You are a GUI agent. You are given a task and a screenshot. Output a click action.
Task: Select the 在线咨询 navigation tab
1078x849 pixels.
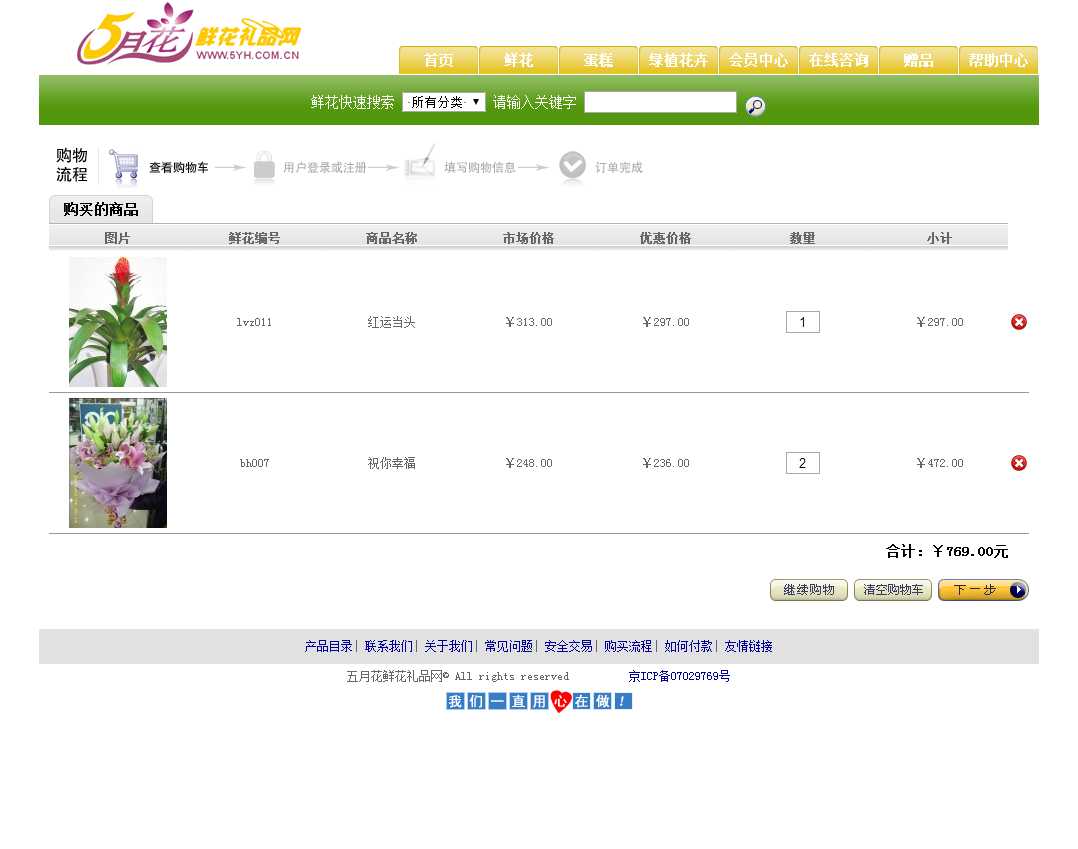coord(838,60)
